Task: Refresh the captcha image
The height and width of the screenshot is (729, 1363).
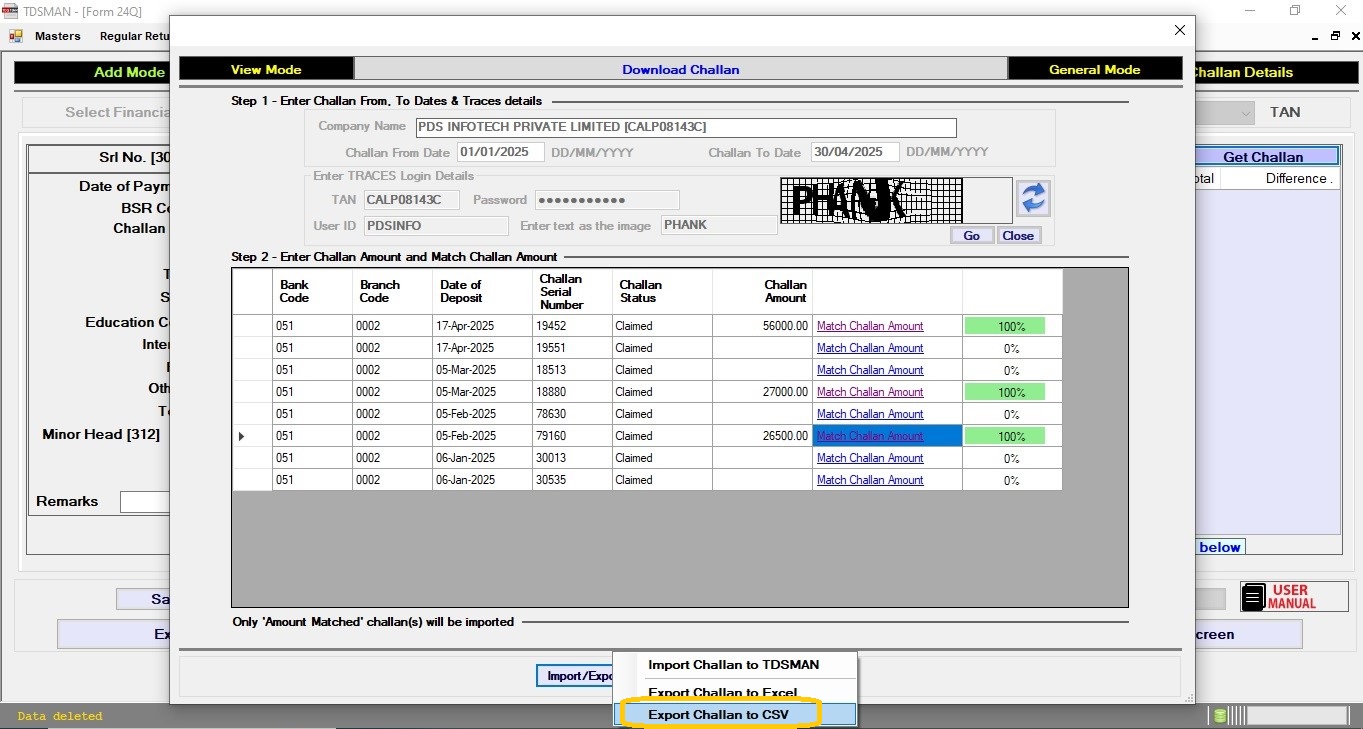Action: (1033, 198)
